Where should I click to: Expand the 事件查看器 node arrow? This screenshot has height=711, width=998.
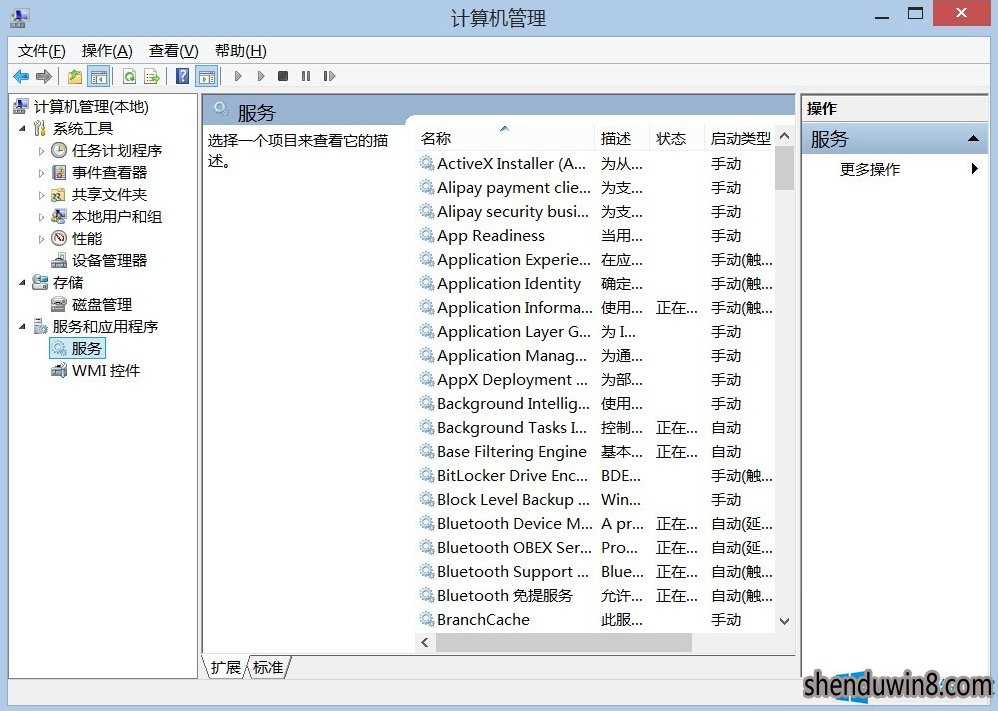[x=41, y=173]
